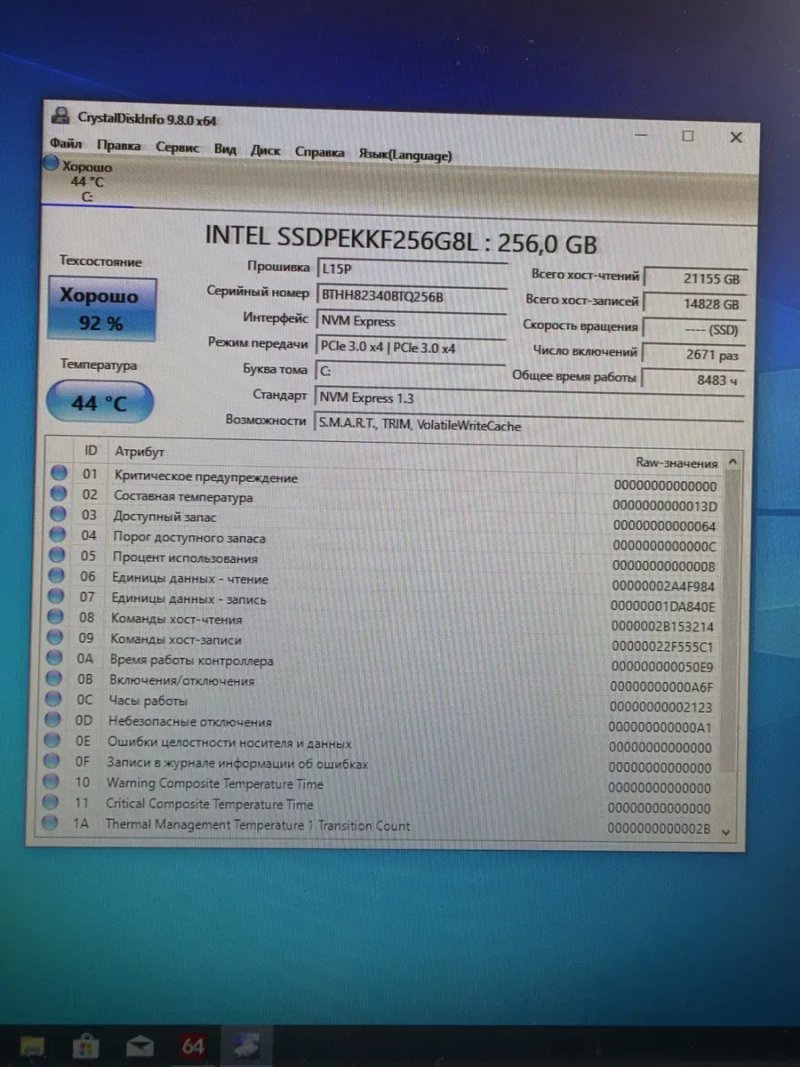
Task: Click status circle for attribute 02 Составная температура
Action: click(59, 493)
